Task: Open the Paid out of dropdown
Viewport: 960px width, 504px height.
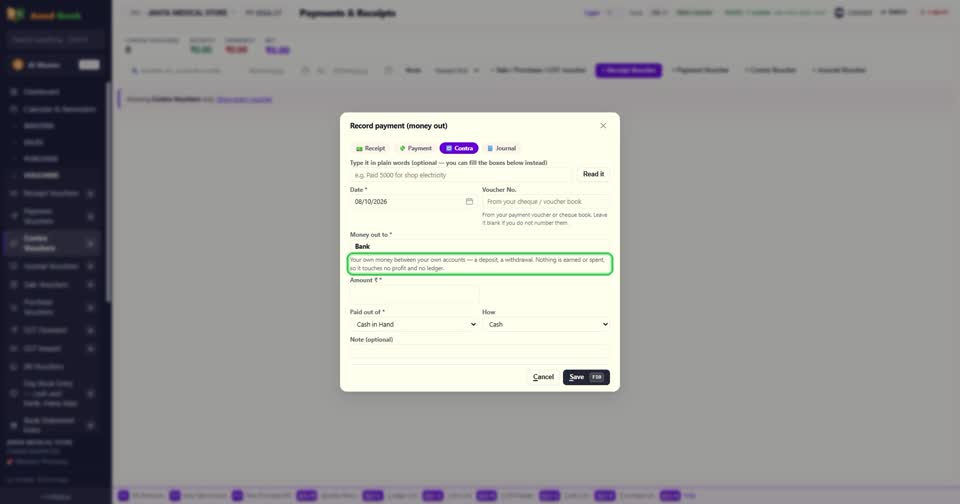Action: 414,324
